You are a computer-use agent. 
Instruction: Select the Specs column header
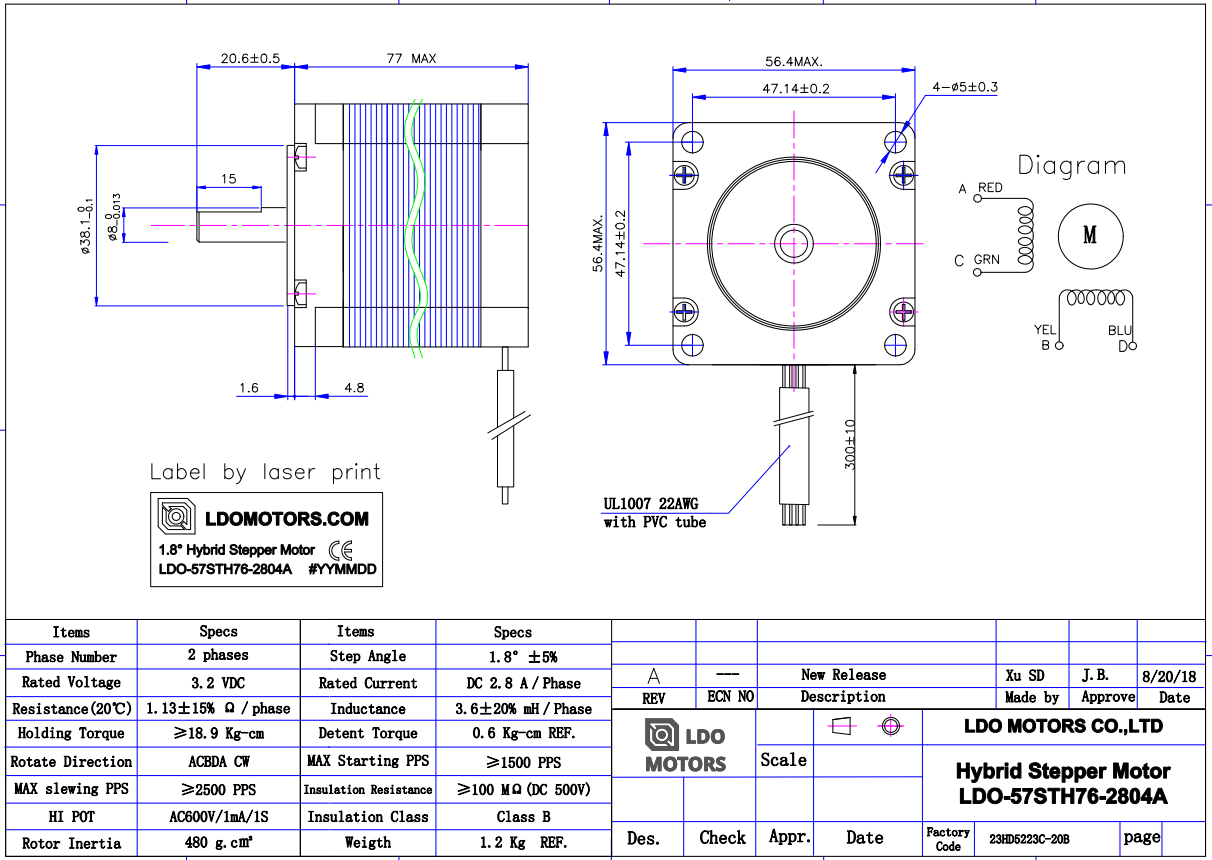click(217, 631)
